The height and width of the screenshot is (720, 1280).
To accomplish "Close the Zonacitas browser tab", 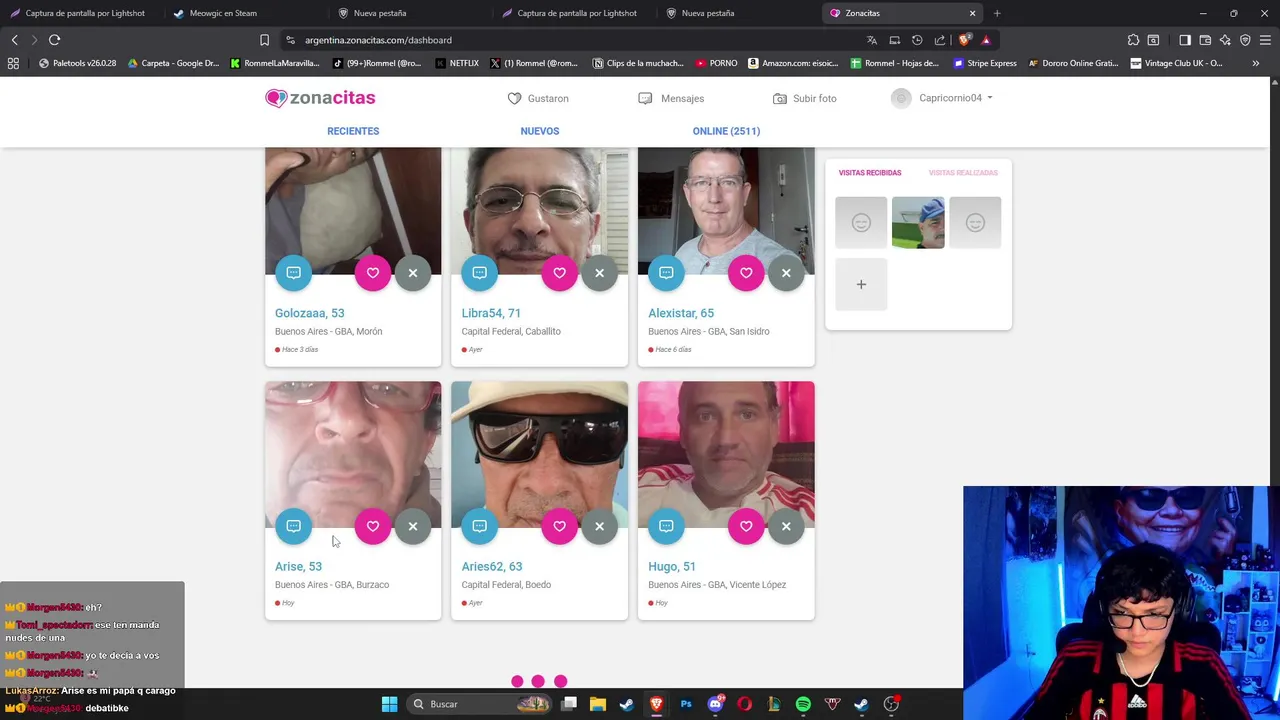I will click(x=972, y=13).
